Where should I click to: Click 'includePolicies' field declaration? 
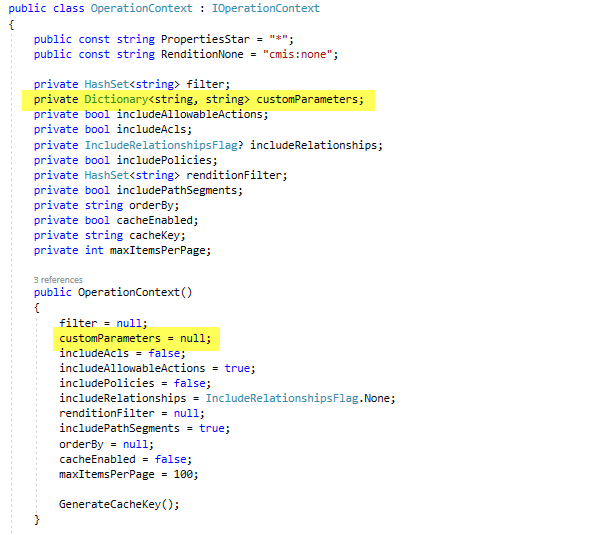(164, 160)
